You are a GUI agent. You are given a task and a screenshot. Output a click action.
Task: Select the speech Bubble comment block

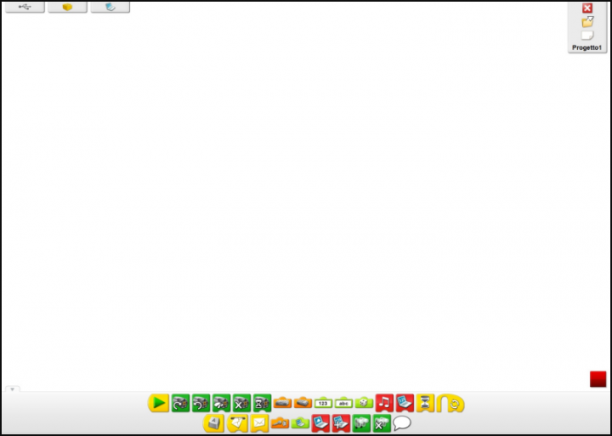coord(402,423)
